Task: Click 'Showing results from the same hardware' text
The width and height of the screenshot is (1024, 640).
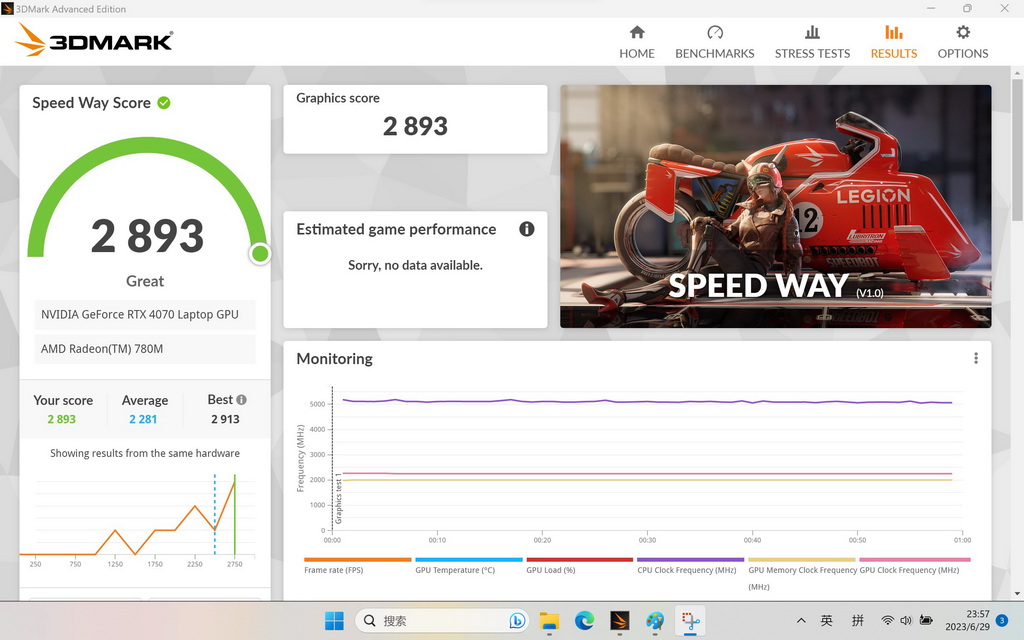Action: tap(145, 453)
